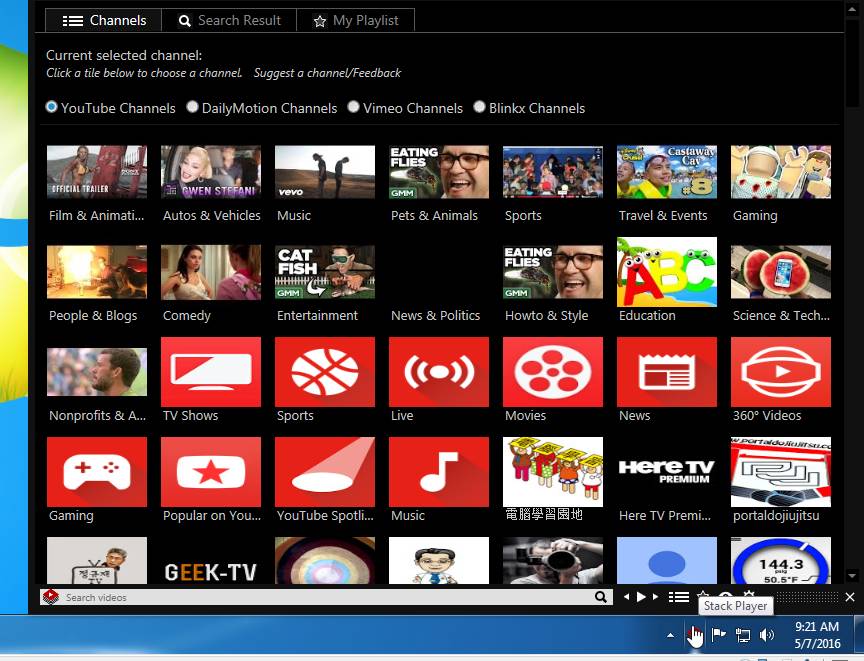This screenshot has height=661, width=864.
Task: Select the Blinkx Channels radio button
Action: click(480, 107)
